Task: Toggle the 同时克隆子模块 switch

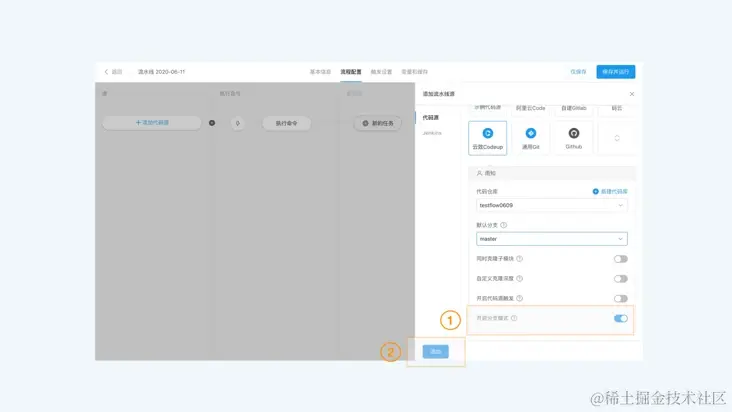Action: tap(620, 259)
